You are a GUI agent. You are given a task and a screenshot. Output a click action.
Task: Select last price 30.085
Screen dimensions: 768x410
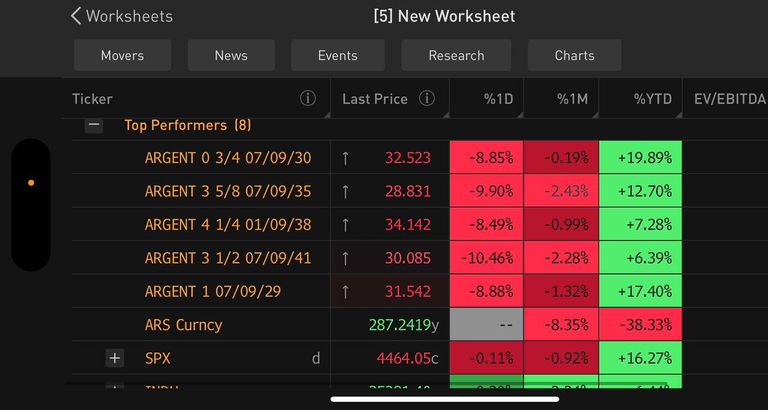pos(408,258)
